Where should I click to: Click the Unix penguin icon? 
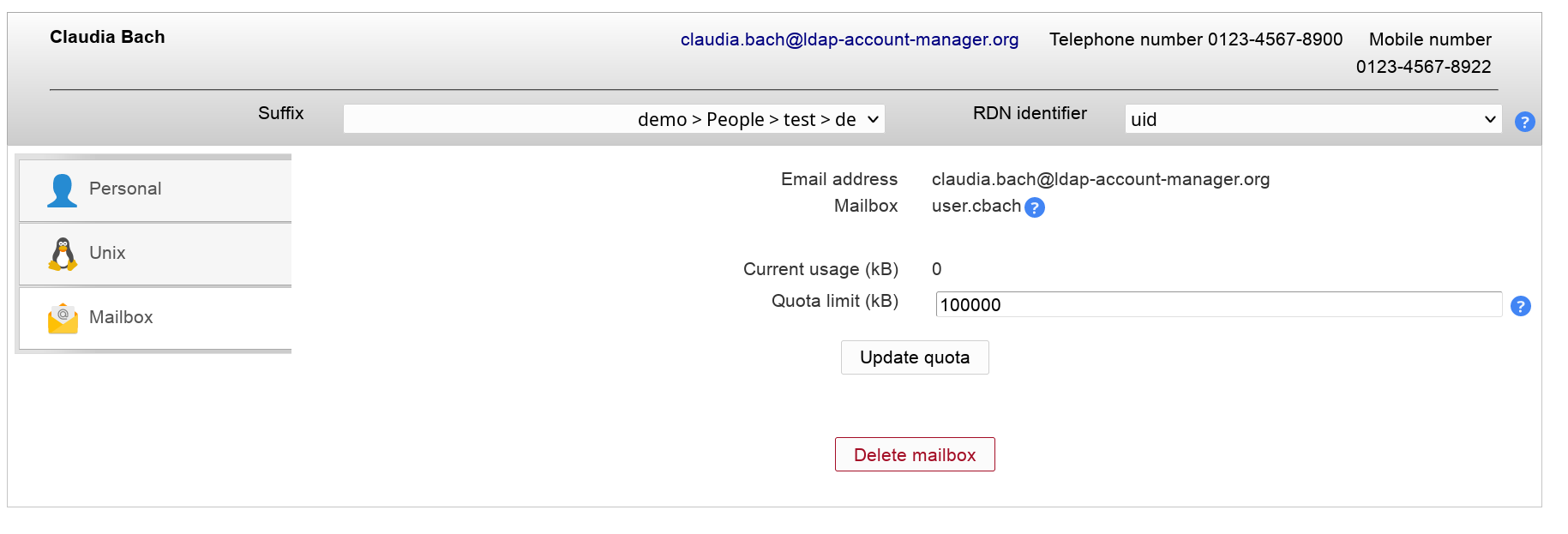63,254
